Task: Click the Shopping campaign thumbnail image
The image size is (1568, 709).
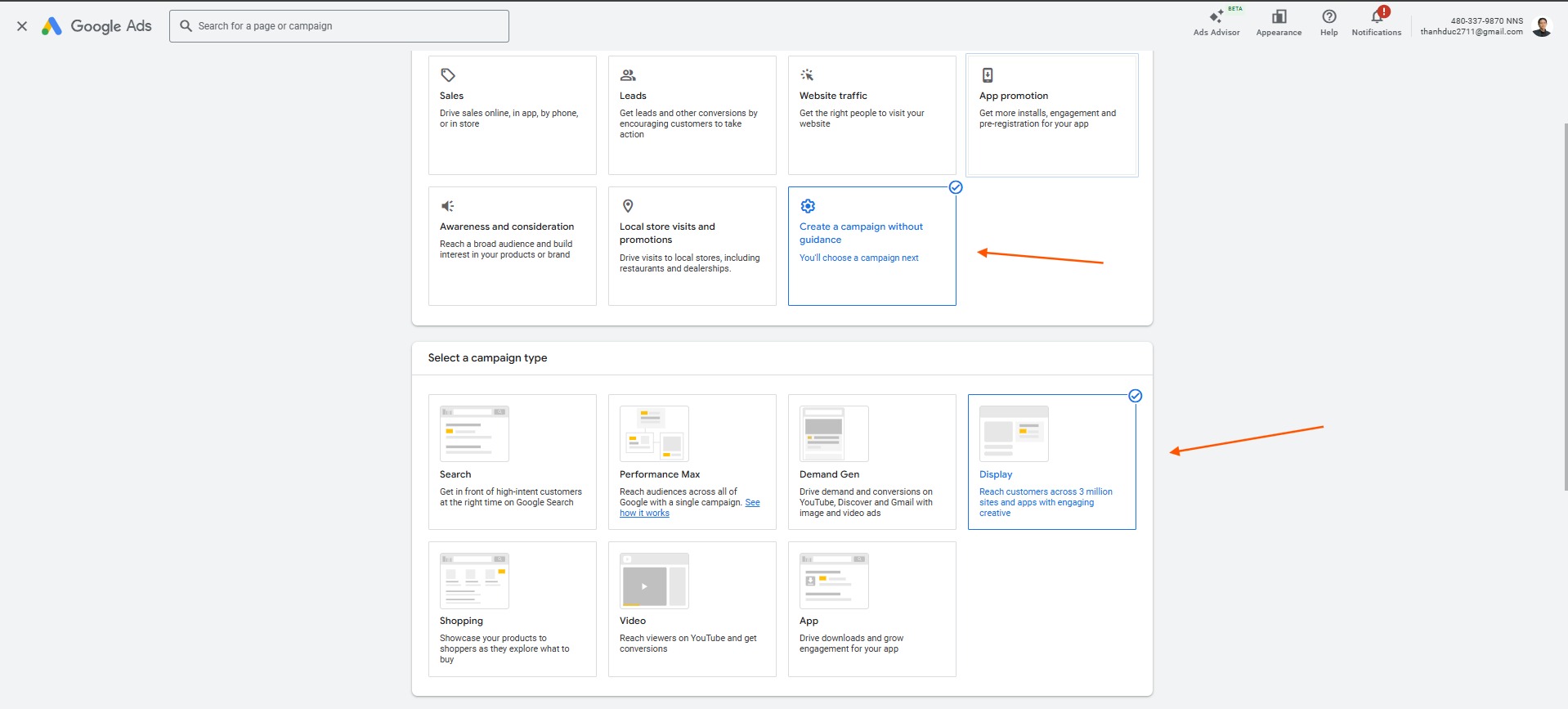Action: click(474, 581)
